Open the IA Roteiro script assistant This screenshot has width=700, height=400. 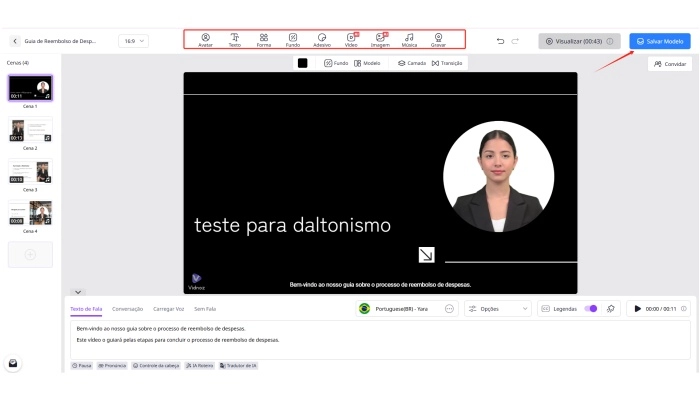[x=200, y=366]
